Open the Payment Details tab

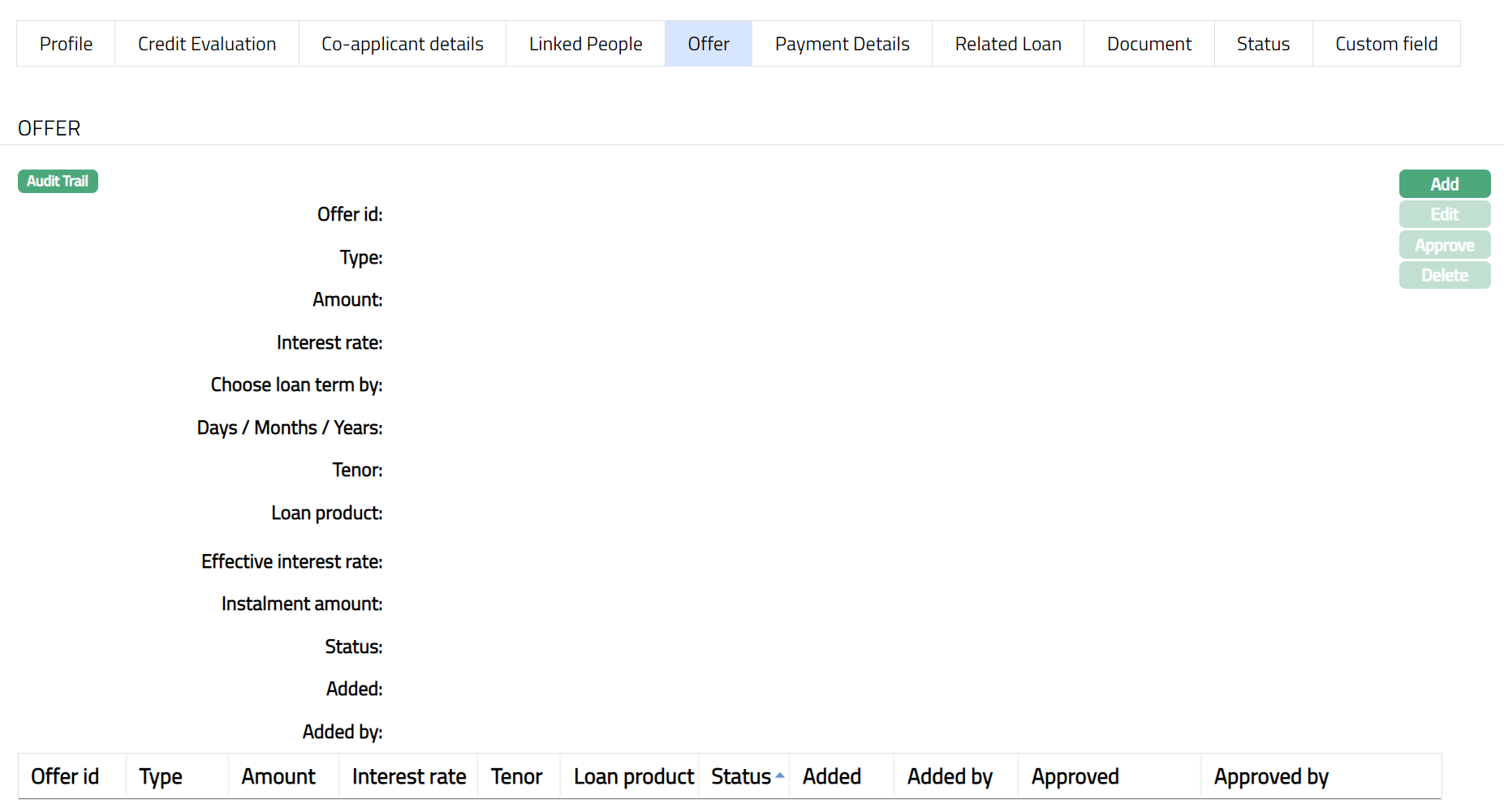(x=842, y=44)
